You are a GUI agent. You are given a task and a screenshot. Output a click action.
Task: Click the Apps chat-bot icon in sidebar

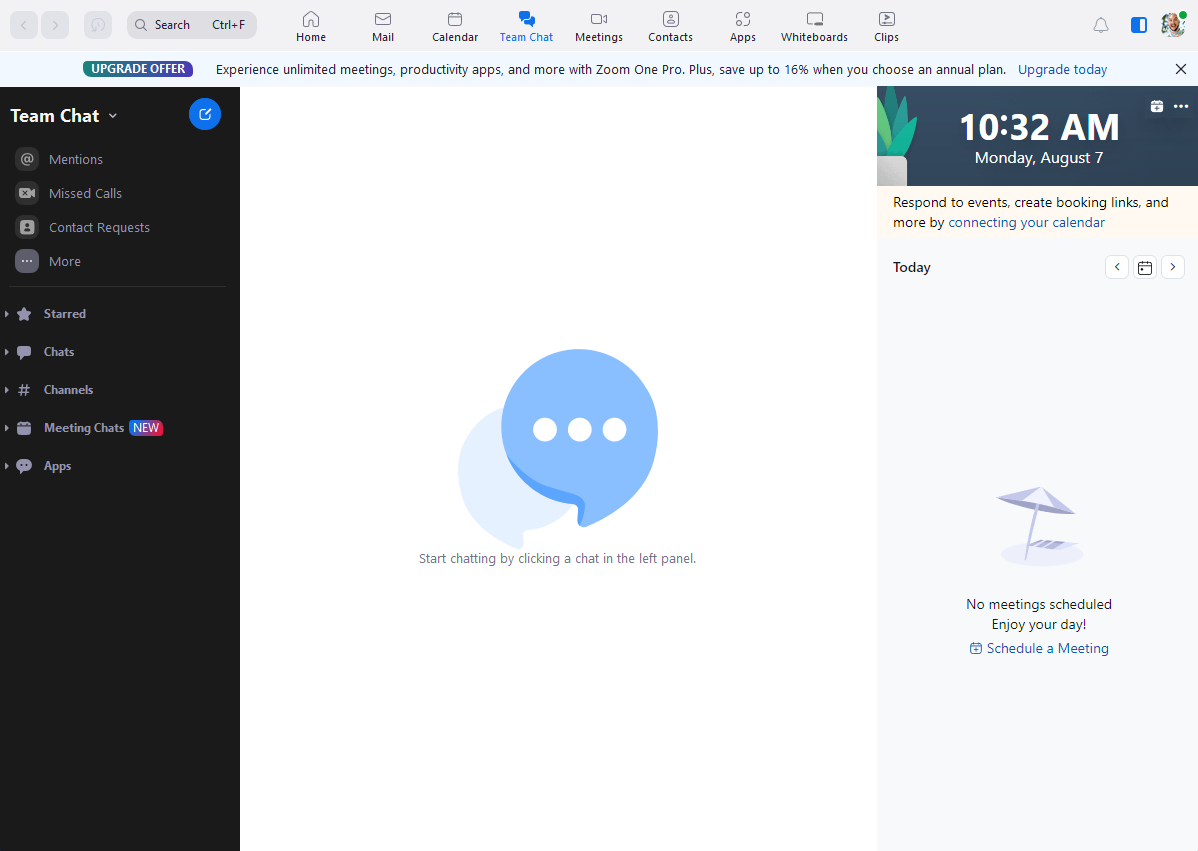24,466
